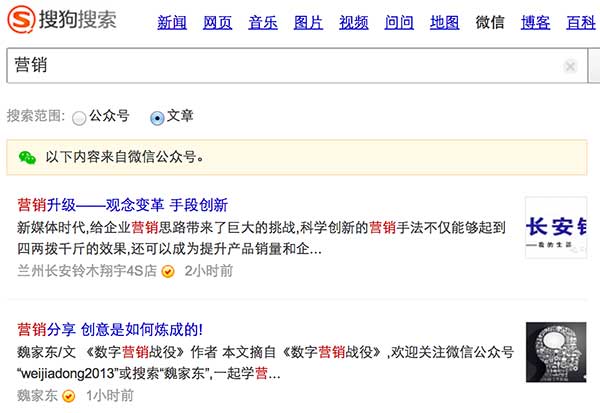Open the 网页 tab
600x413 pixels.
217,23
